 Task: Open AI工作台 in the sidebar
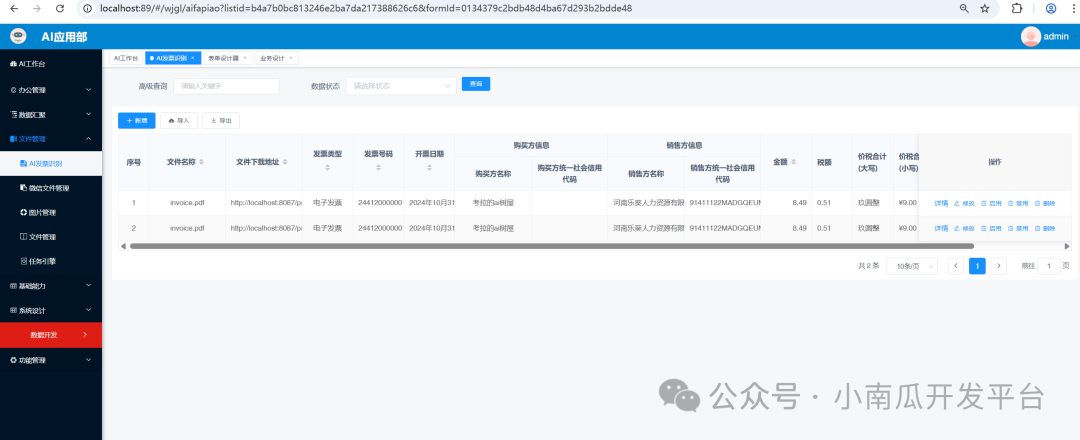pyautogui.click(x=51, y=64)
